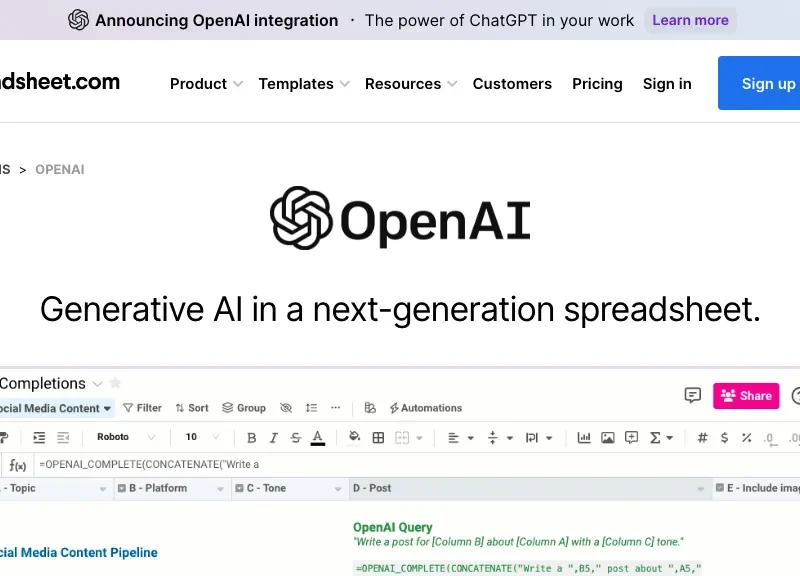Screen dimensions: 800x576
Task: Click the Social Media Content Pipeline cell
Action: click(x=79, y=553)
